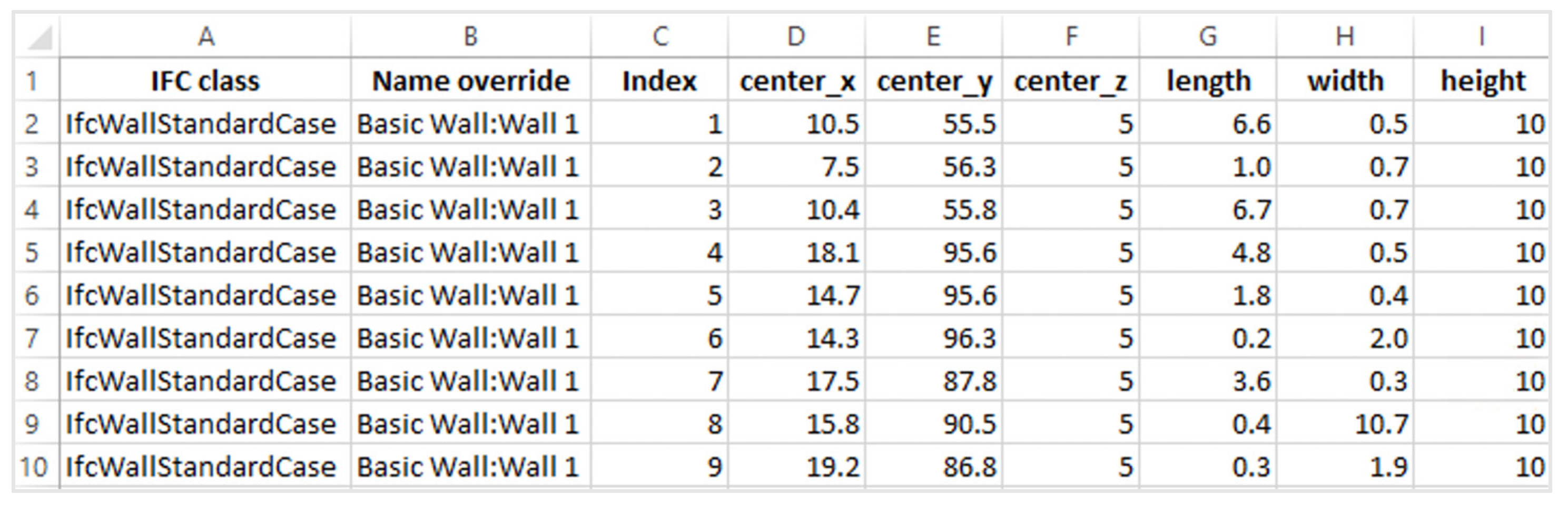
Task: Click the 'Name override' header cell
Action: point(470,81)
